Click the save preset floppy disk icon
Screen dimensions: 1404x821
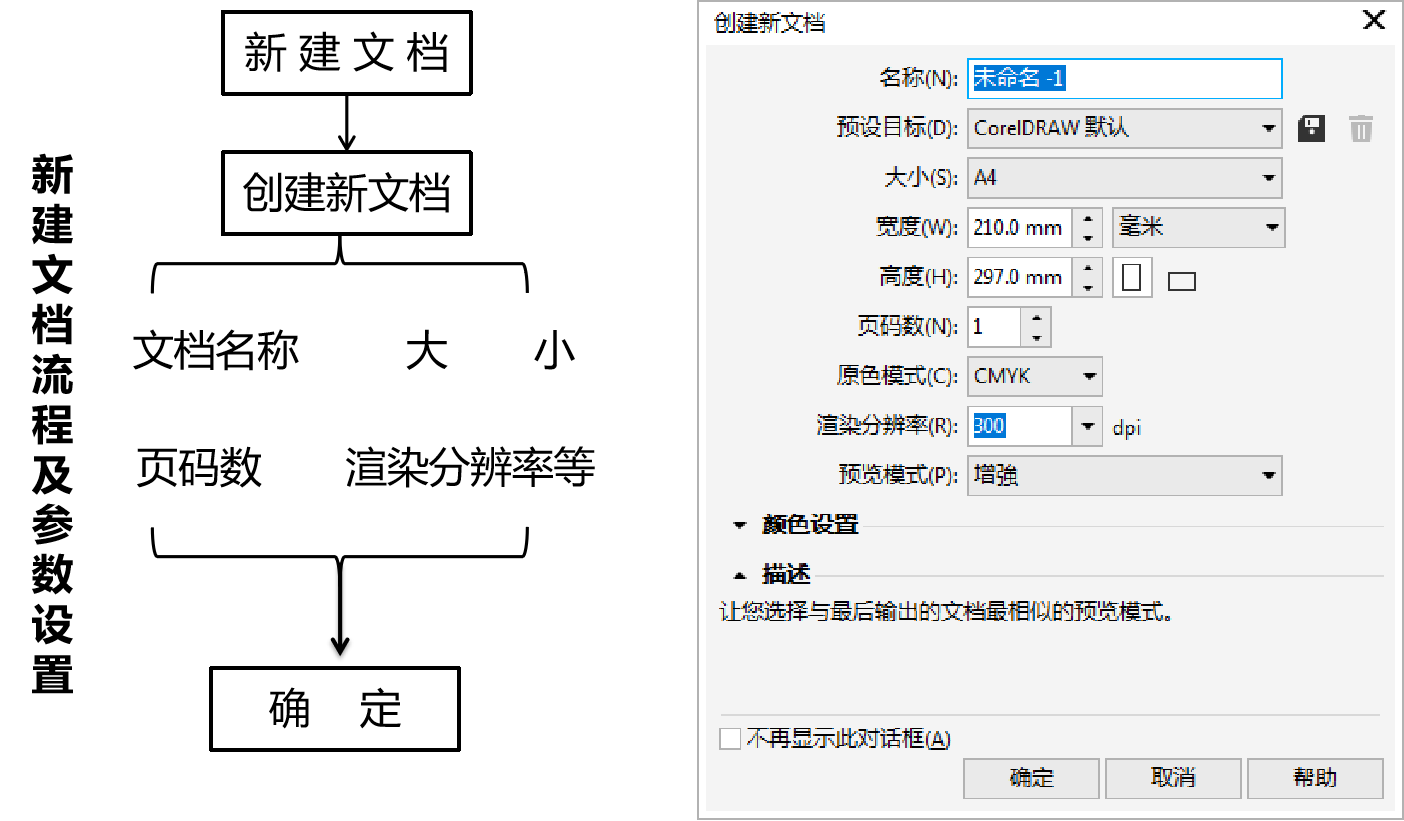click(1311, 128)
